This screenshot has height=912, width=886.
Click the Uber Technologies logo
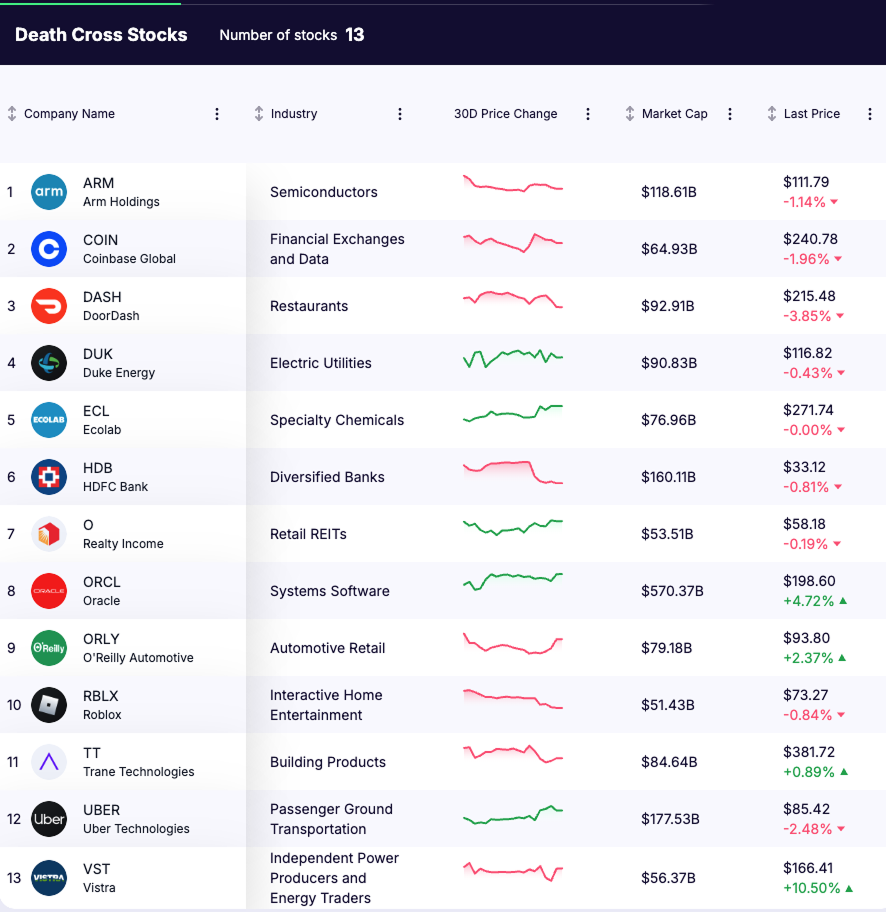(50, 819)
